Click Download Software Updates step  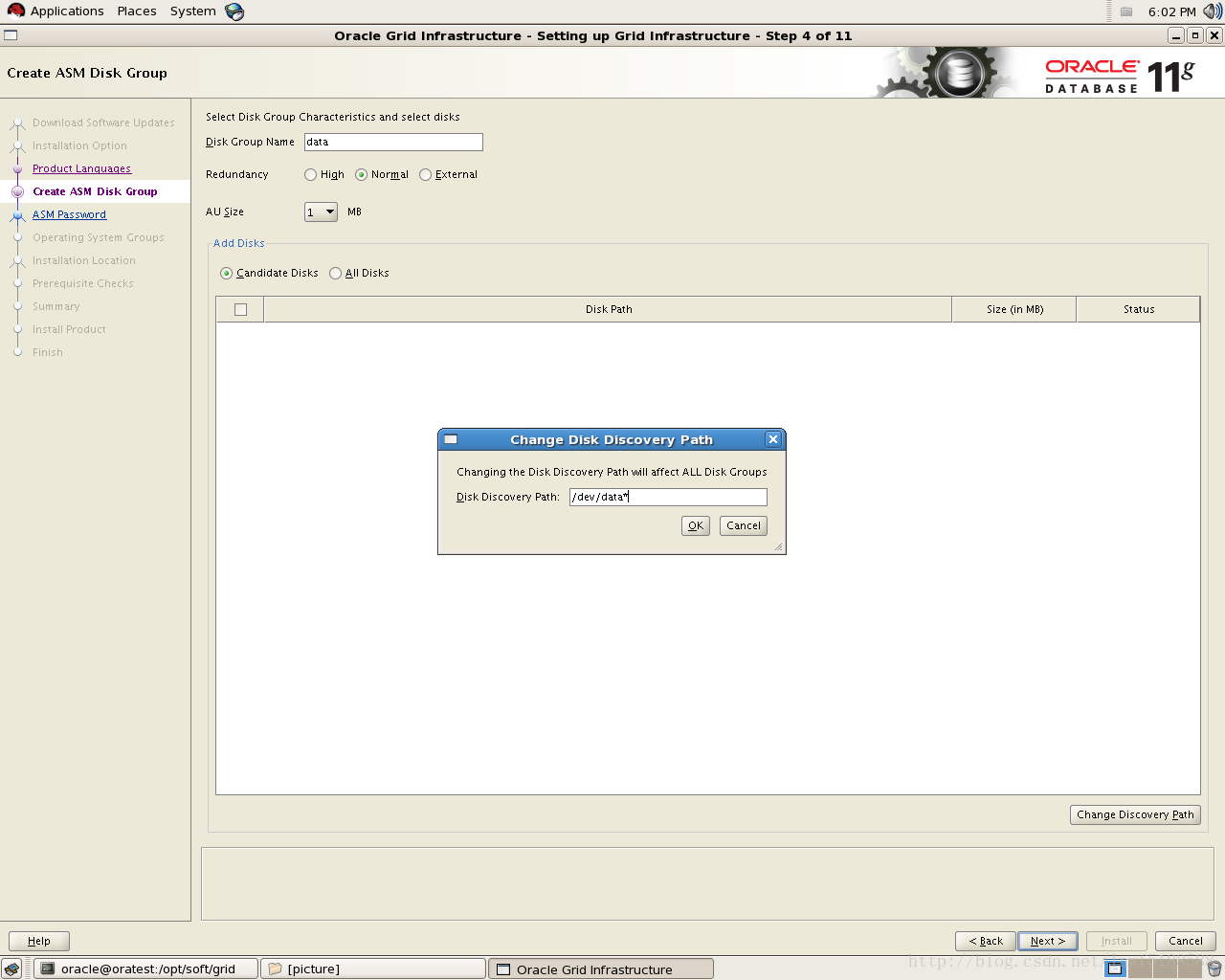point(103,122)
